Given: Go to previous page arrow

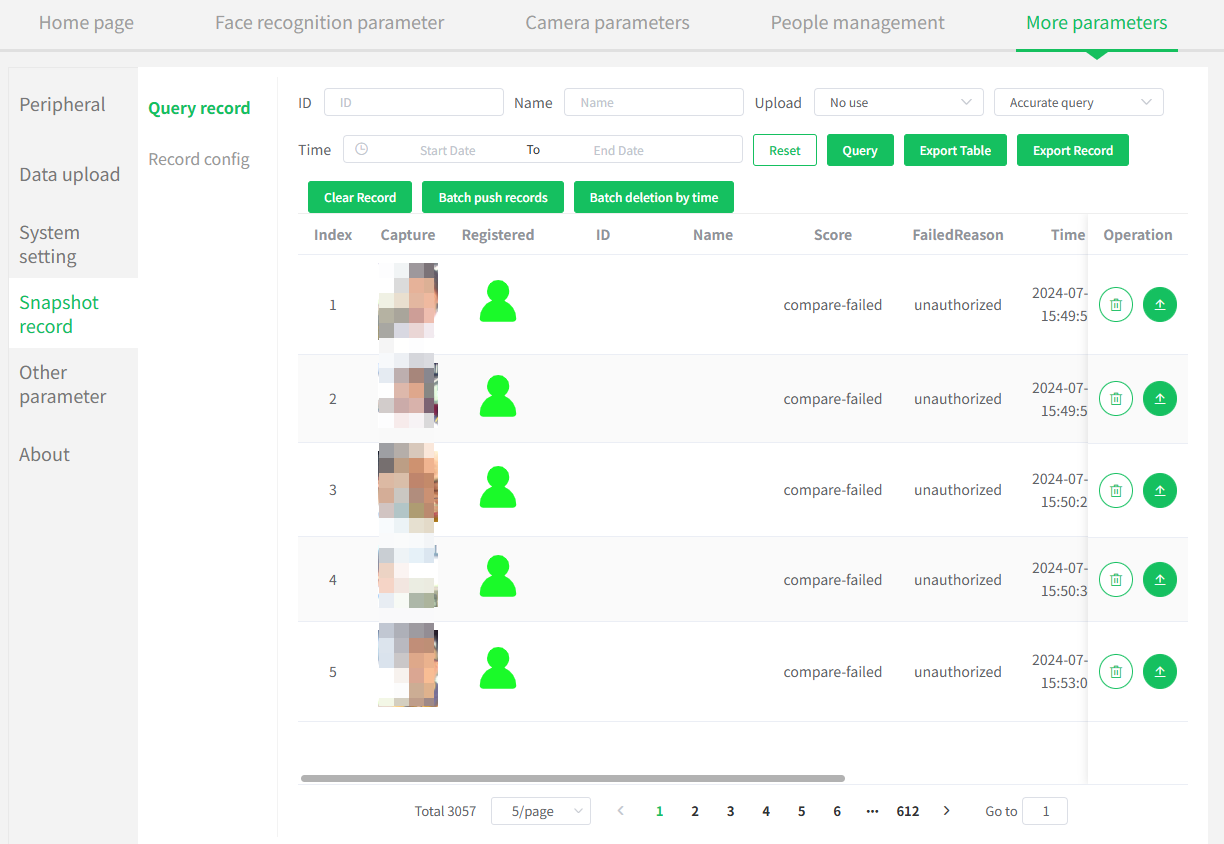Looking at the screenshot, I should coord(621,811).
